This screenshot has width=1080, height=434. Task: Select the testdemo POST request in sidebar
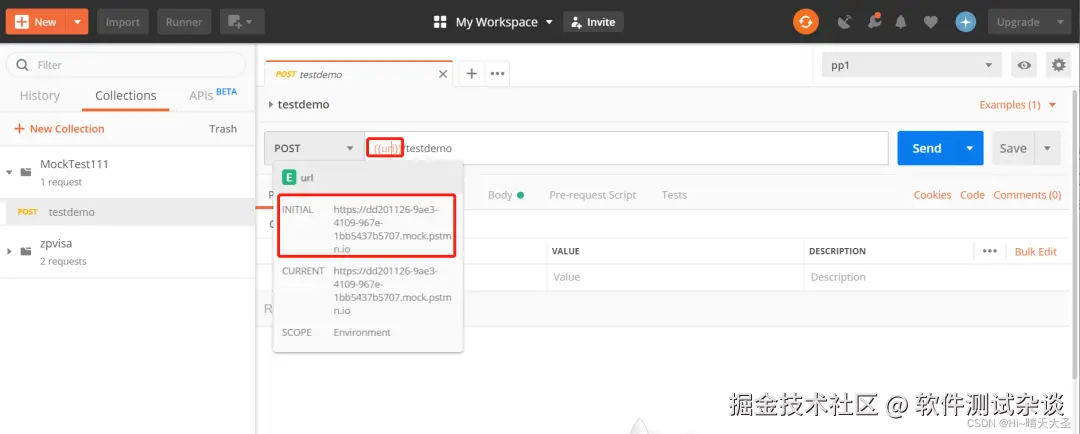127,212
